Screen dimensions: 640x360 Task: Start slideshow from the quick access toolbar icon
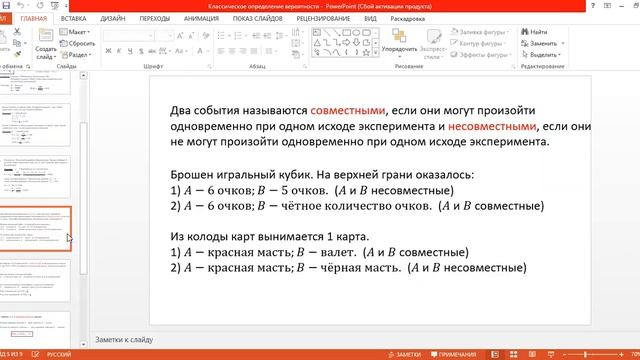click(x=54, y=6)
